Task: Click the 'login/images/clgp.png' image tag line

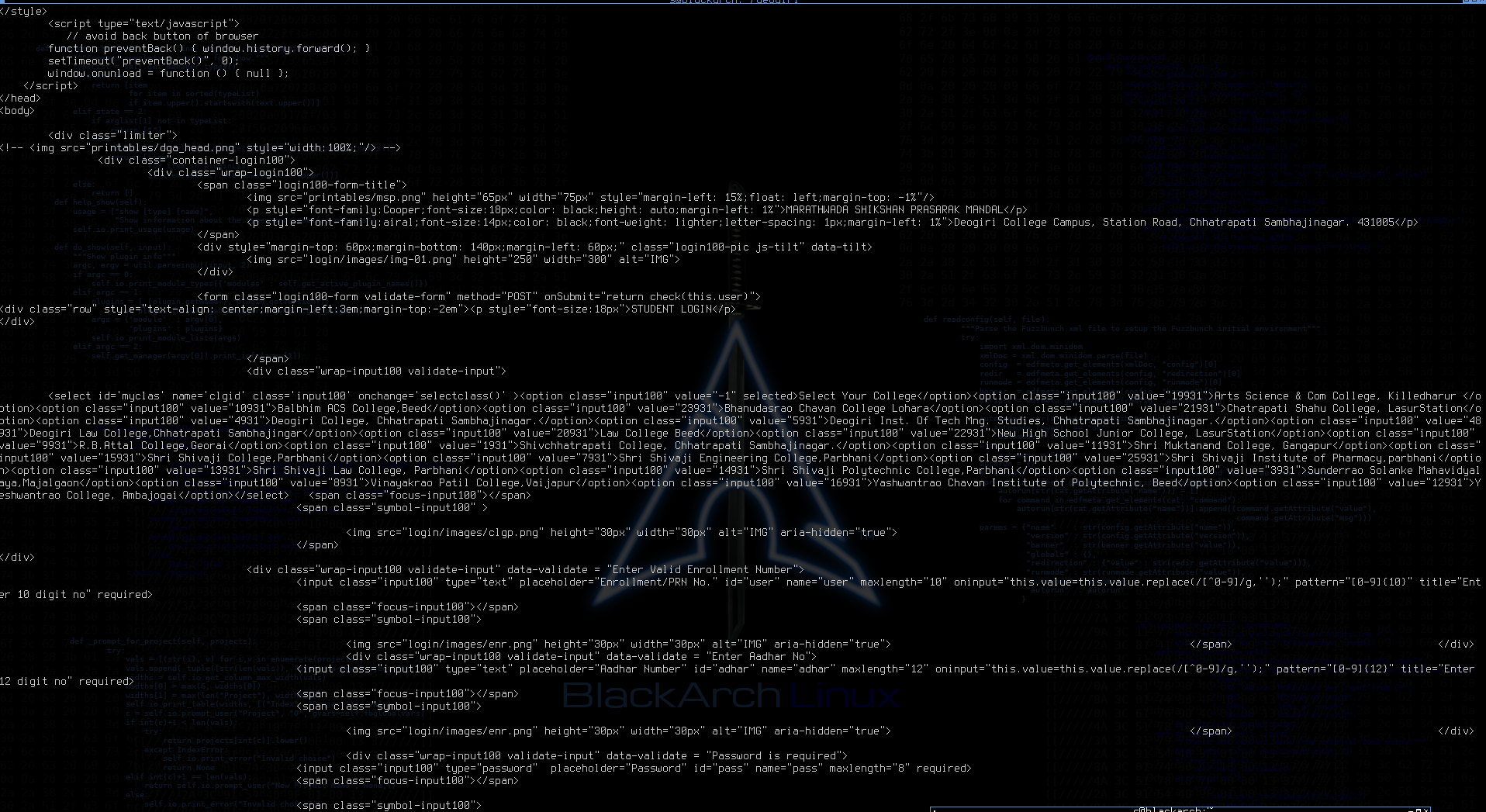Action: (x=621, y=532)
